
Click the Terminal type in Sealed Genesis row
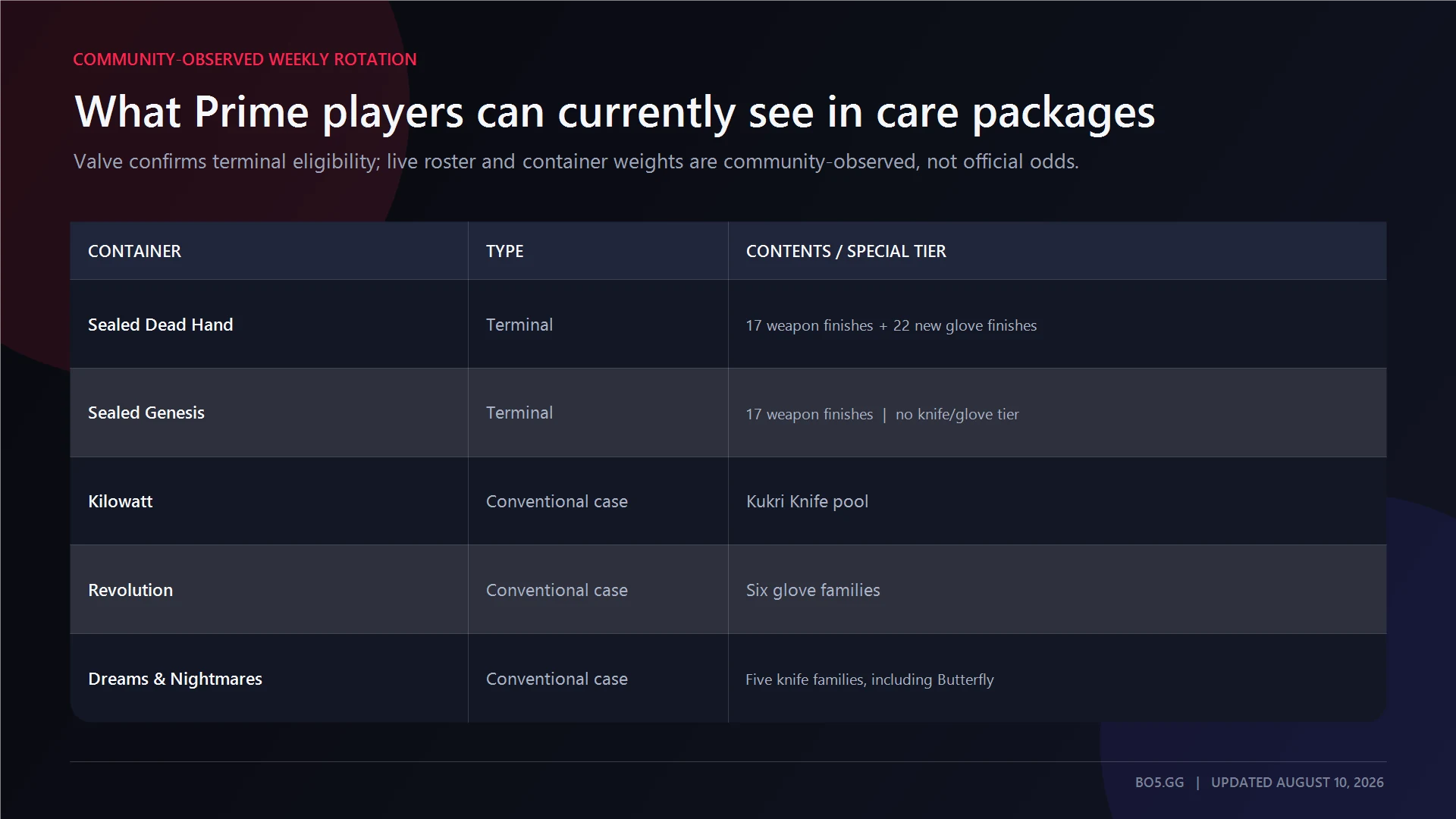click(x=519, y=413)
